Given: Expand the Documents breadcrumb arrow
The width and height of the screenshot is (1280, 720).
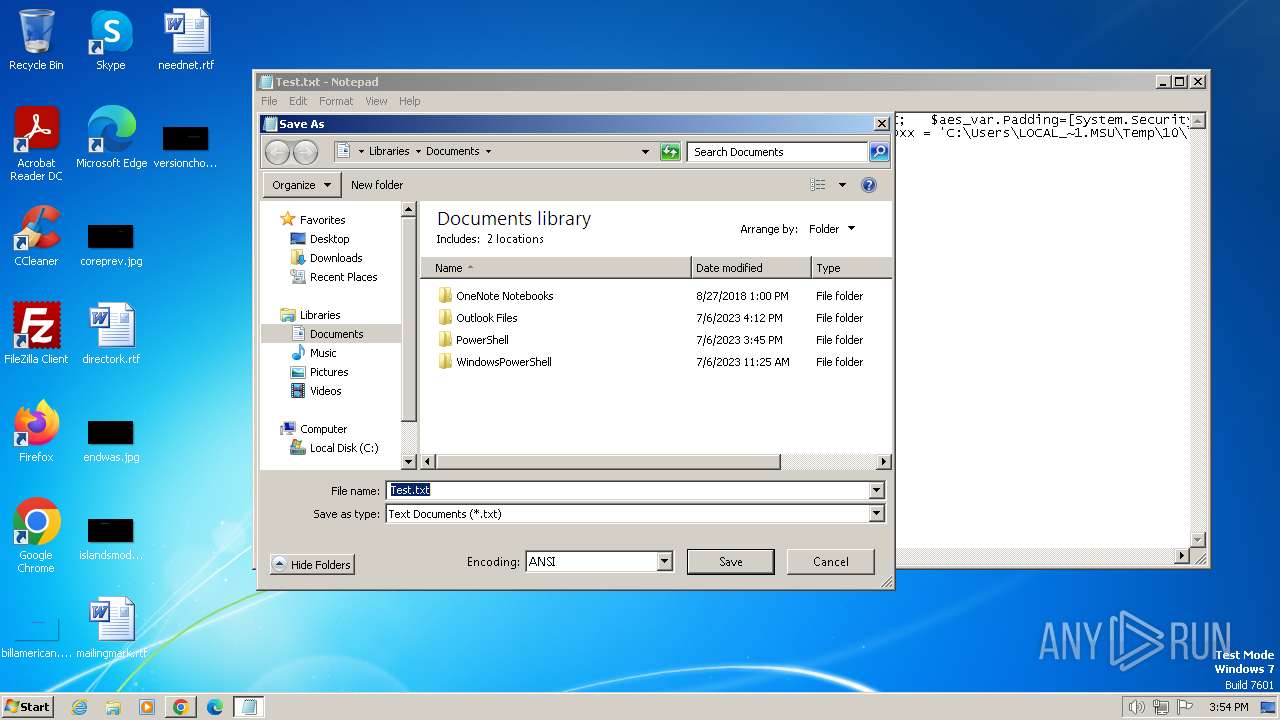Looking at the screenshot, I should (488, 152).
